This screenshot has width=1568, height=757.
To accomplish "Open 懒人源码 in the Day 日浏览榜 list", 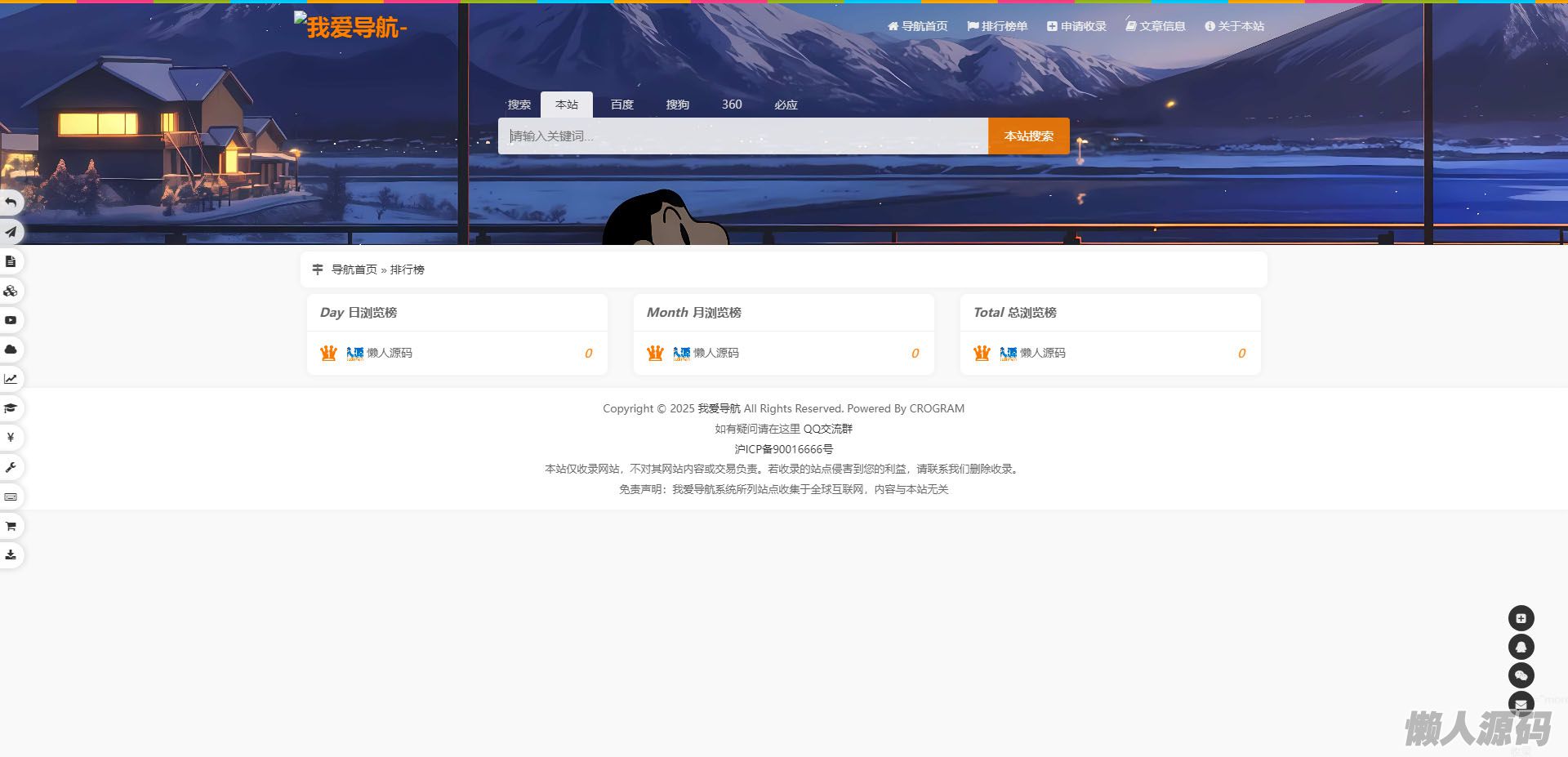I will click(x=390, y=353).
